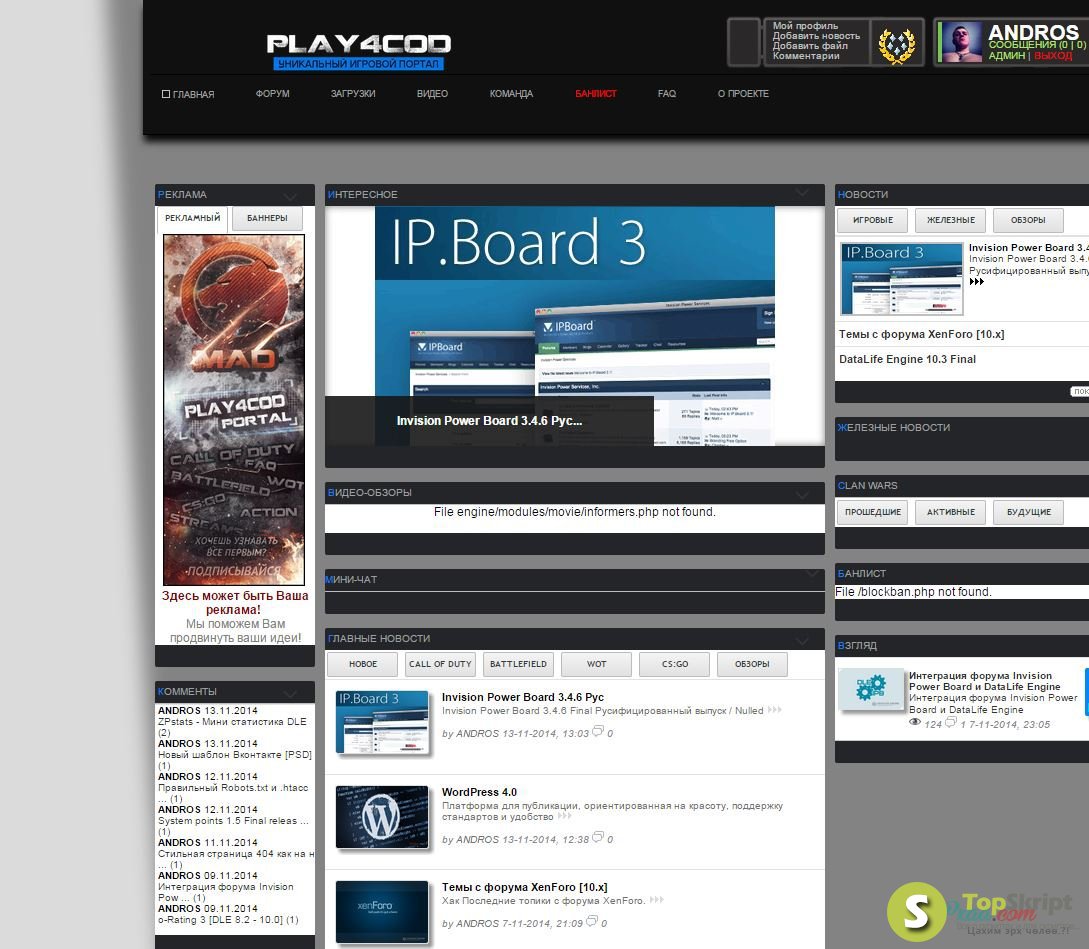
Task: Open ЗАГРУЗКИ from the navigation menu
Action: 353,94
